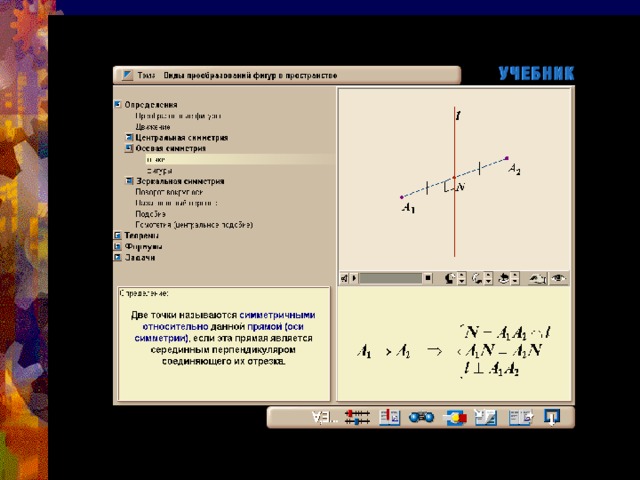This screenshot has width=640, height=480.
Task: Expand the Задачи section
Action: pos(118,257)
